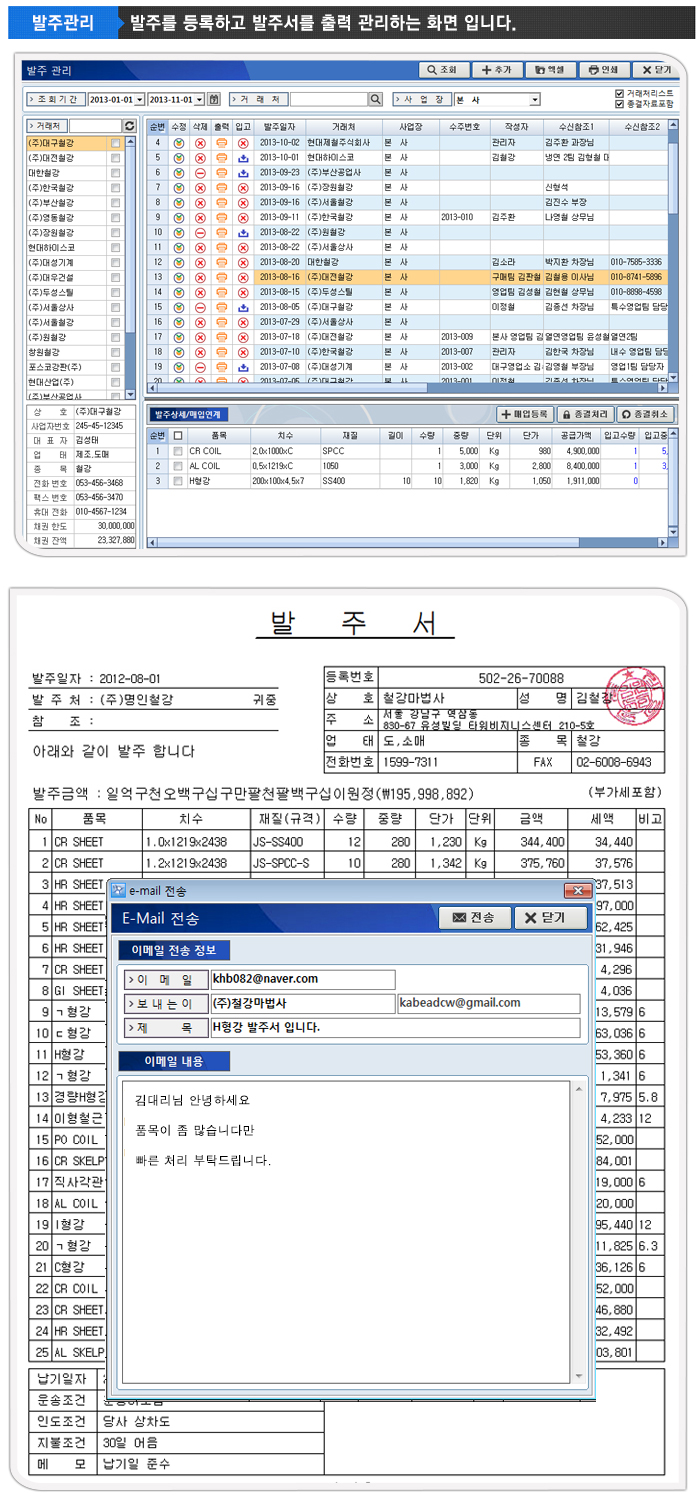Toggle the 종결자료포함 checkbox
Viewport: 700px width, 1500px height.
coord(620,103)
